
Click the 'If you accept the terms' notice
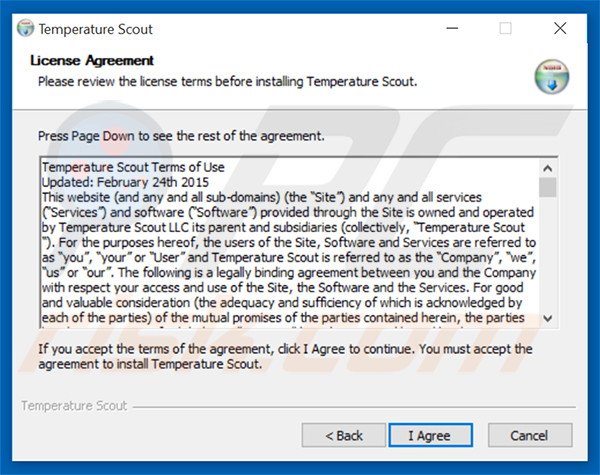285,356
